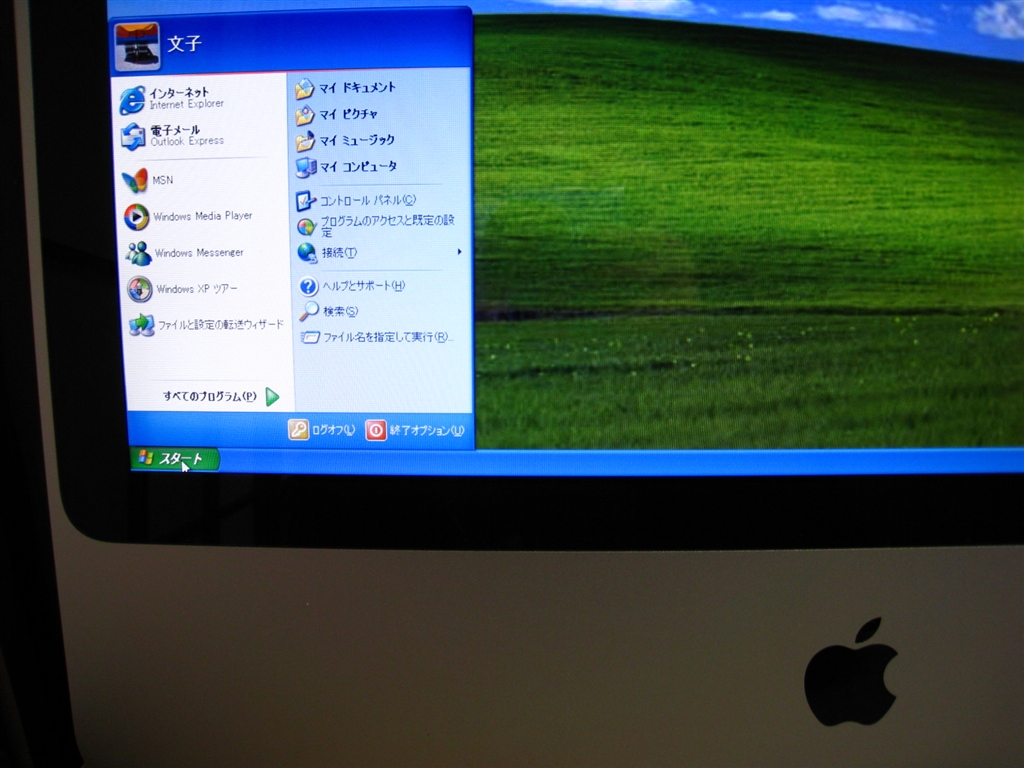Select the マイ コンピュータ entry text
The width and height of the screenshot is (1024, 768).
[358, 167]
